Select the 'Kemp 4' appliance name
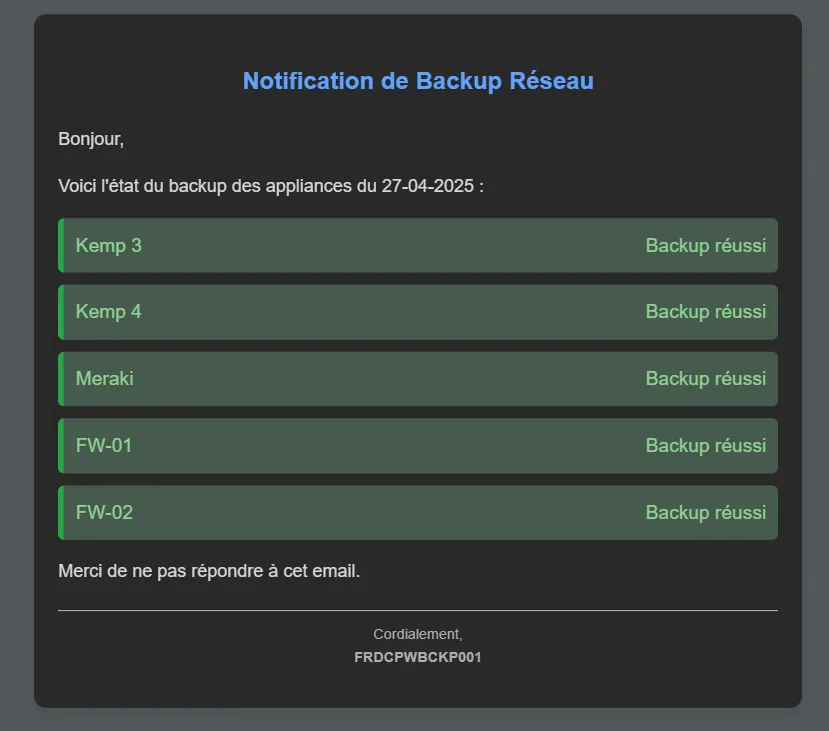Image resolution: width=829 pixels, height=731 pixels. click(108, 312)
